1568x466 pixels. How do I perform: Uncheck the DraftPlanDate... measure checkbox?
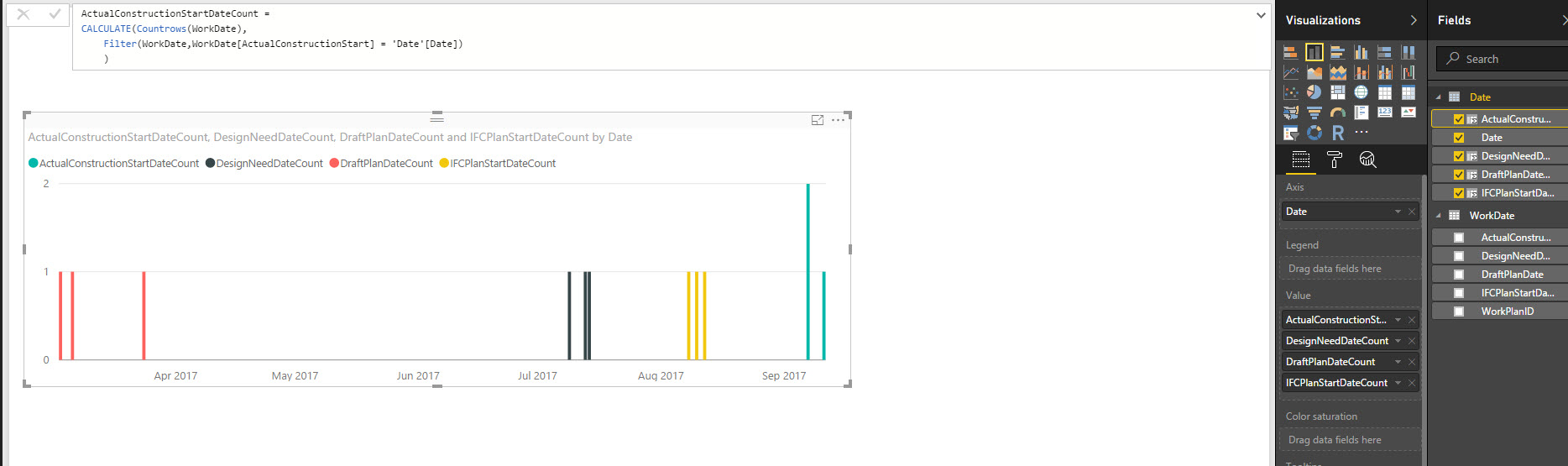click(1459, 175)
